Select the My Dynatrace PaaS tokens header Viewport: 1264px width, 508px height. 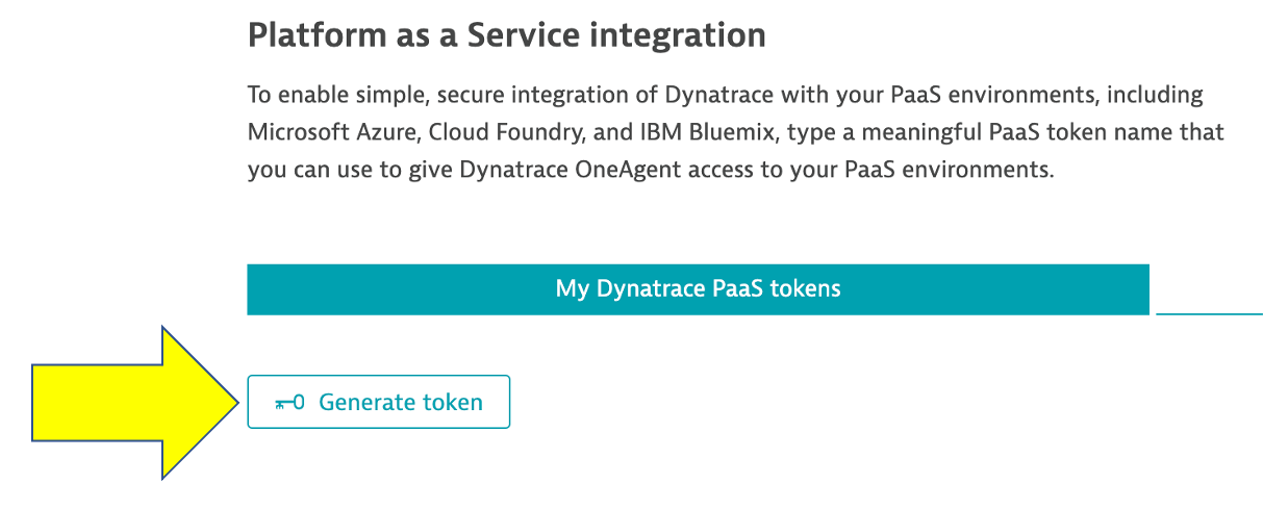[698, 289]
